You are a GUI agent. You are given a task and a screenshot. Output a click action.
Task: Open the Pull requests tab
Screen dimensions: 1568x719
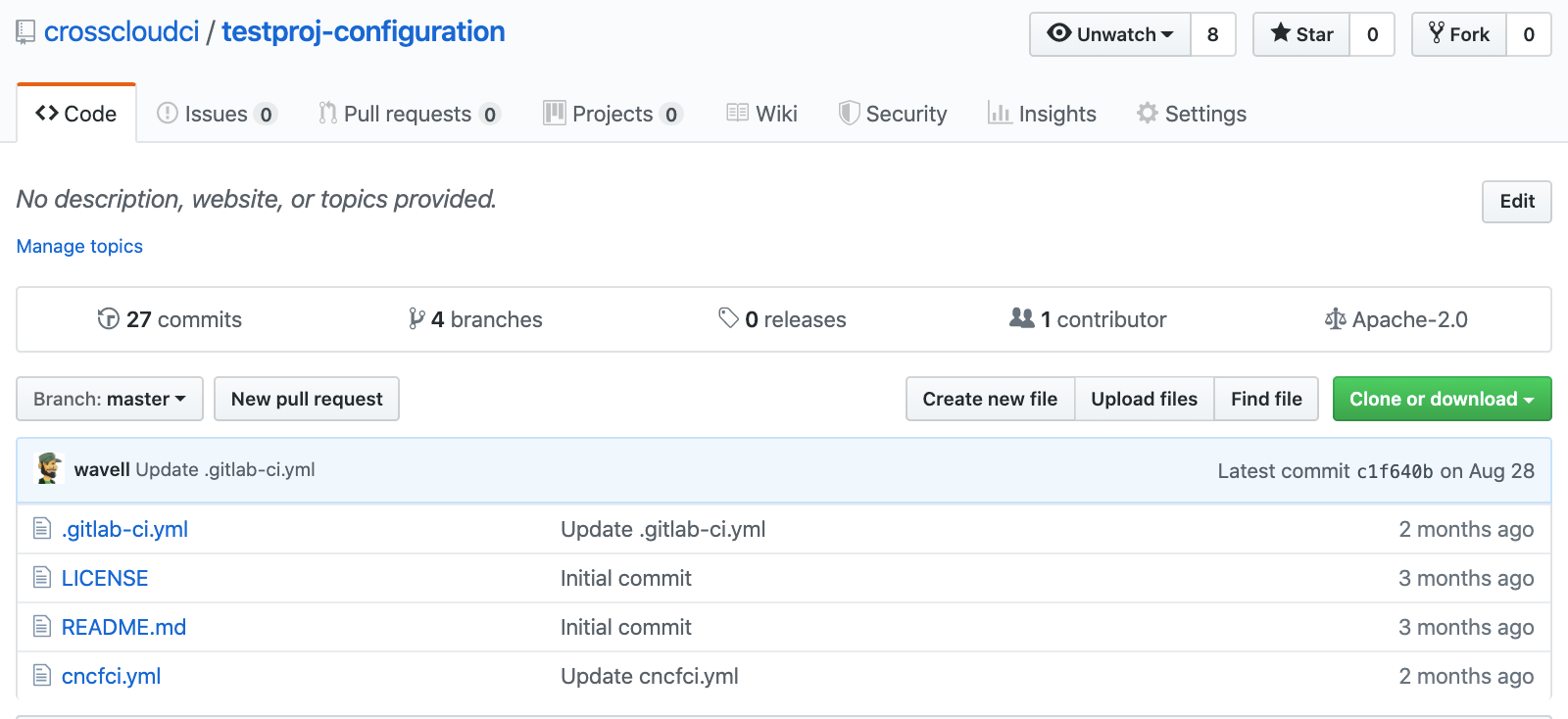click(x=409, y=114)
